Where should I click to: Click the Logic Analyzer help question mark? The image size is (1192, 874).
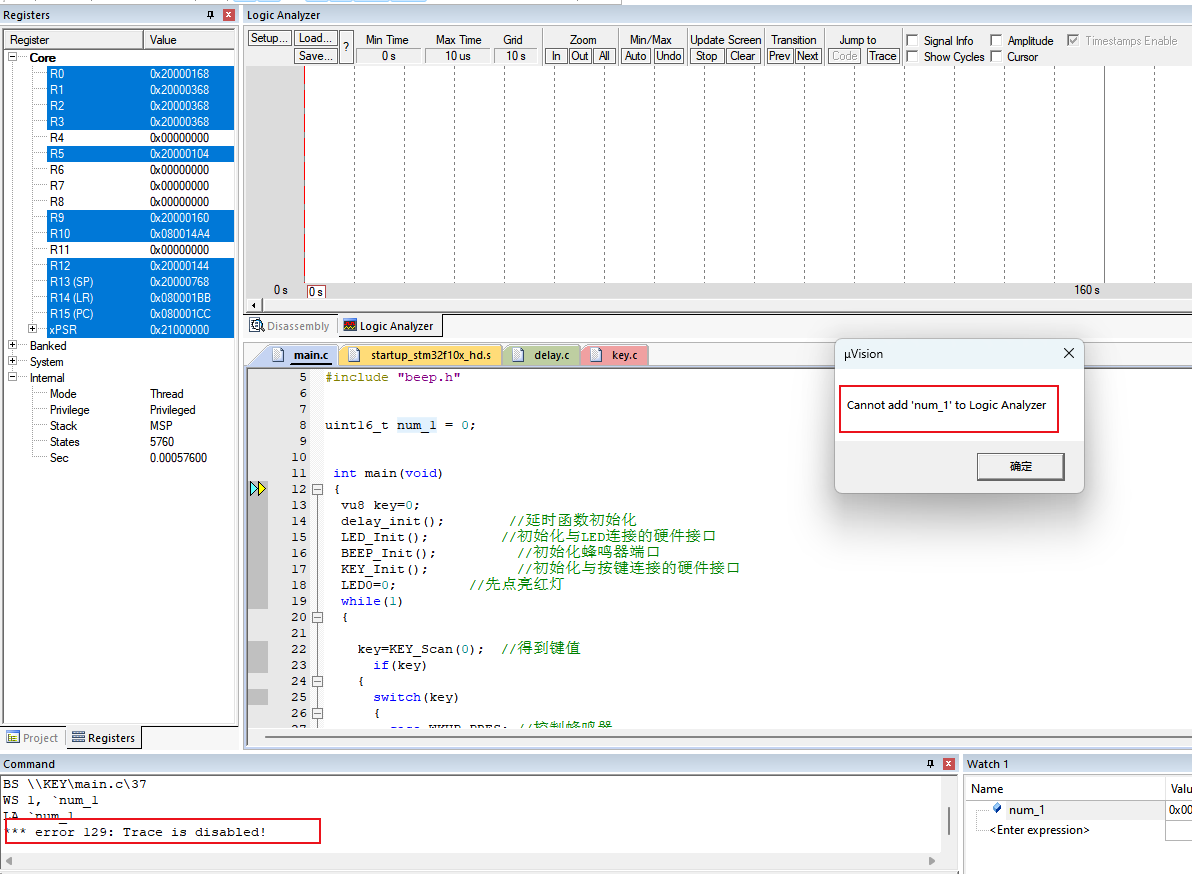(346, 47)
